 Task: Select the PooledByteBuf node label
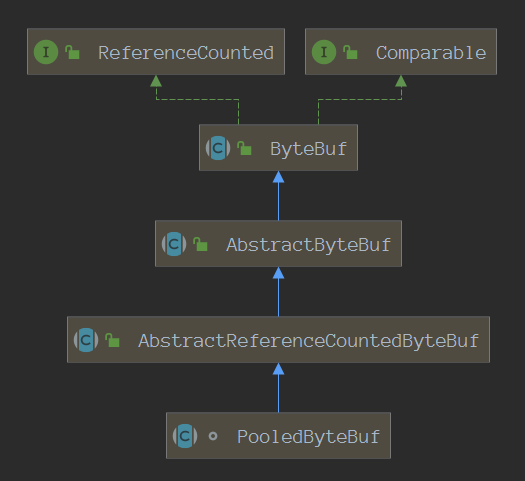[x=308, y=437]
